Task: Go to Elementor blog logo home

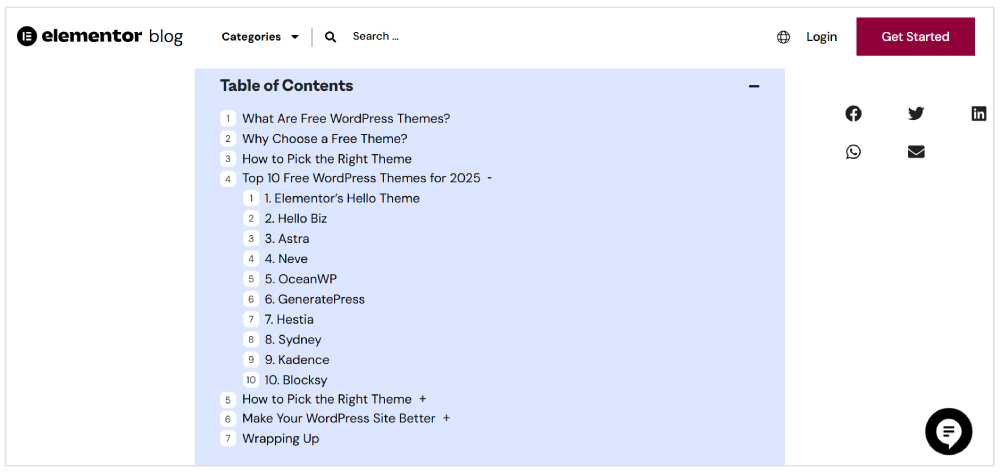Action: coord(100,37)
